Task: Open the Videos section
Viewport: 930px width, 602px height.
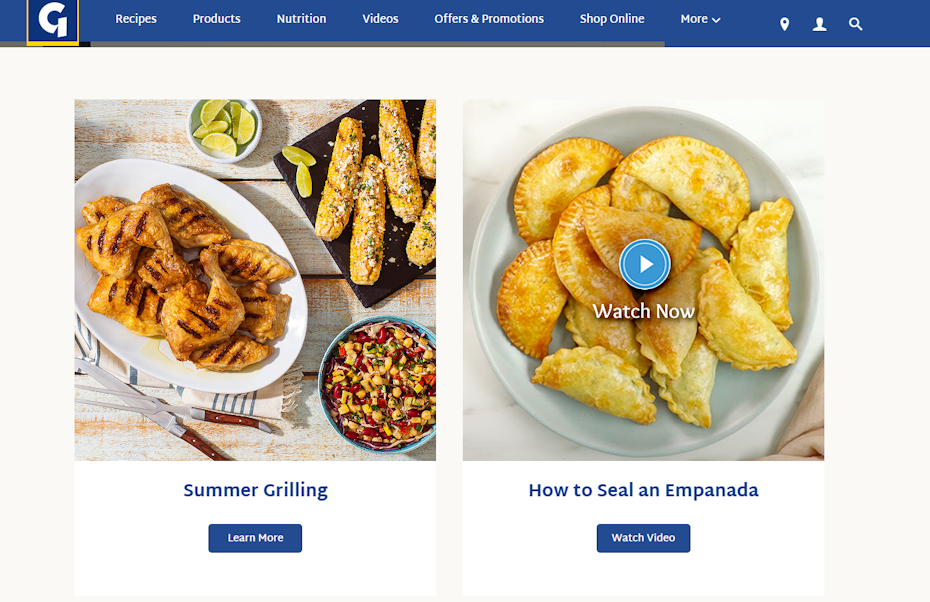Action: 380,19
